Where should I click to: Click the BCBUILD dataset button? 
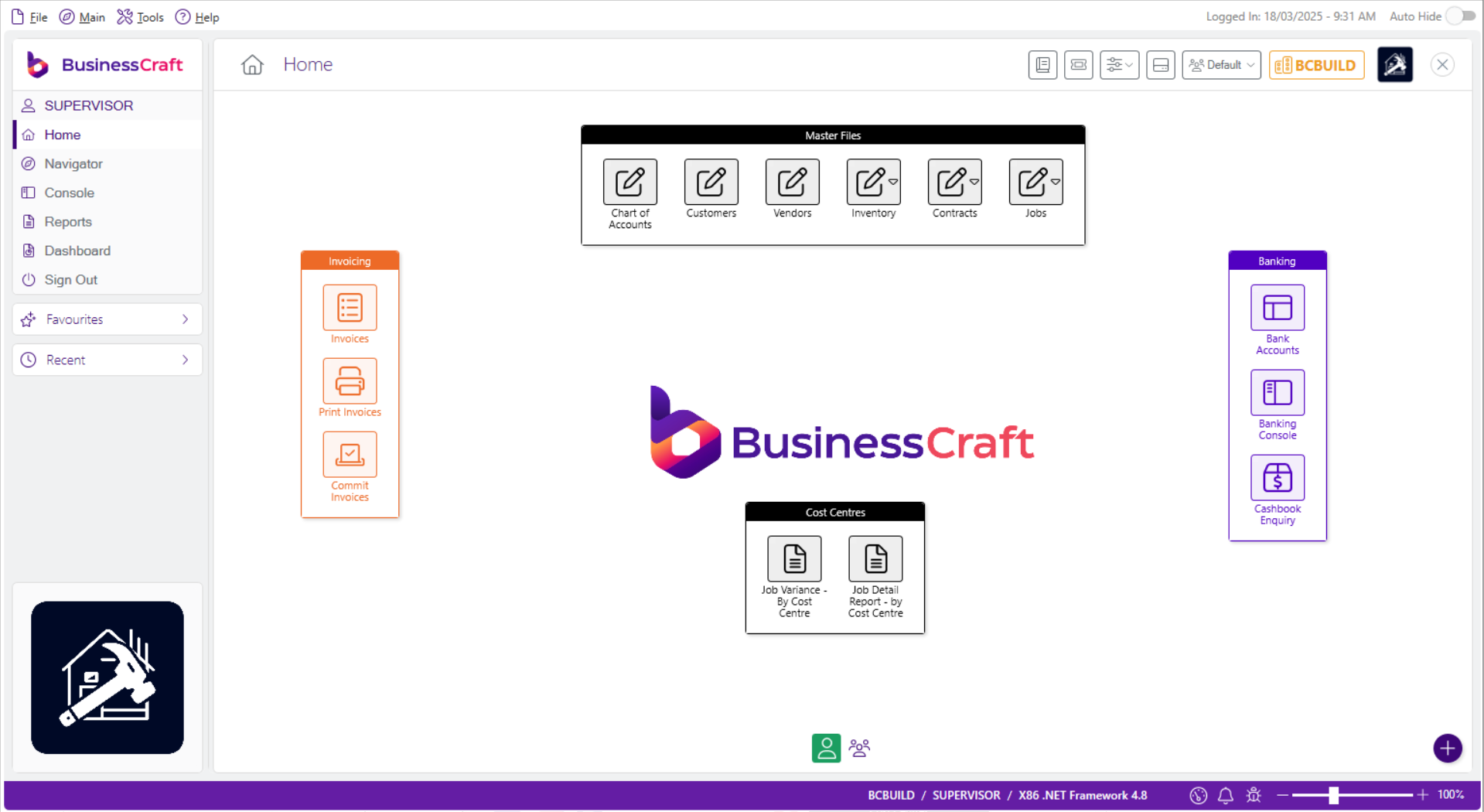coord(1316,65)
